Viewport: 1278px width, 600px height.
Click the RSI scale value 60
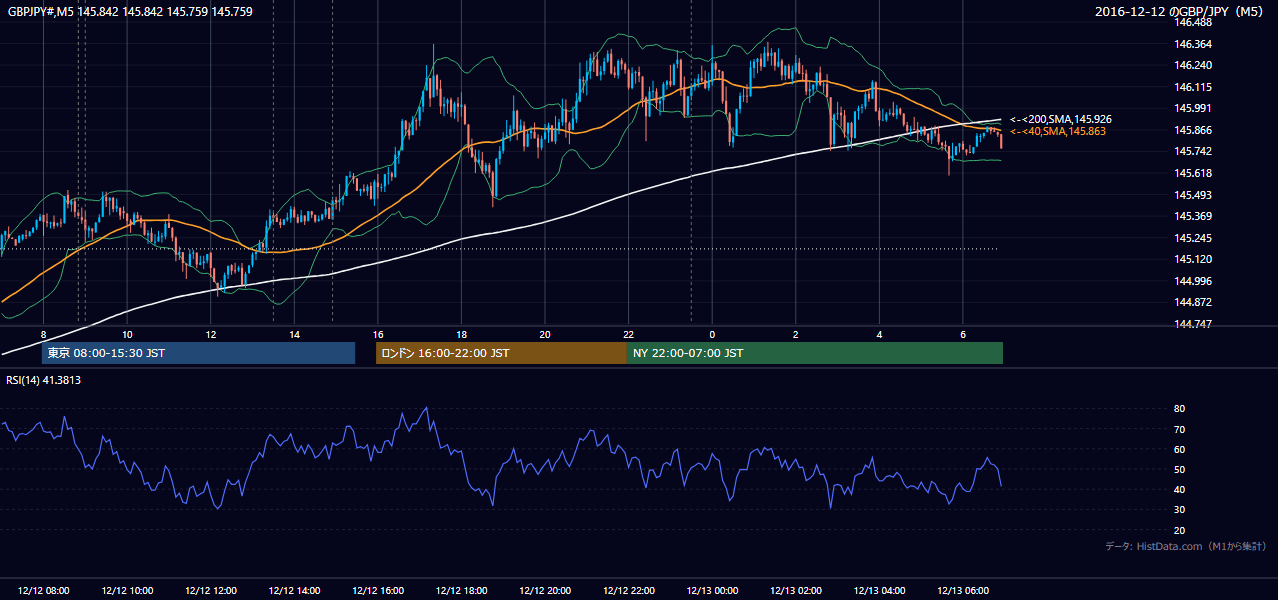(x=1180, y=449)
